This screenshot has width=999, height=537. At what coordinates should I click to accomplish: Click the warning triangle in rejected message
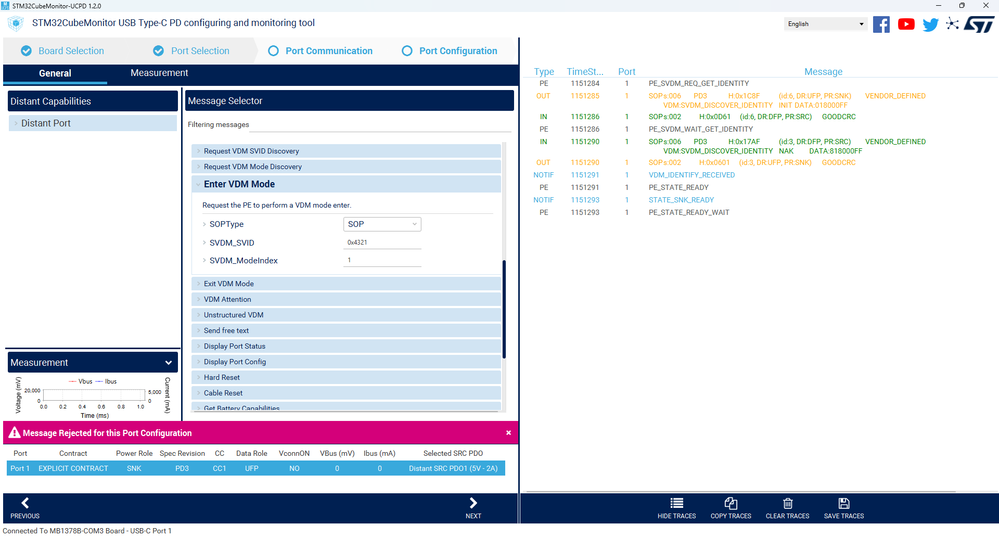click(14, 433)
